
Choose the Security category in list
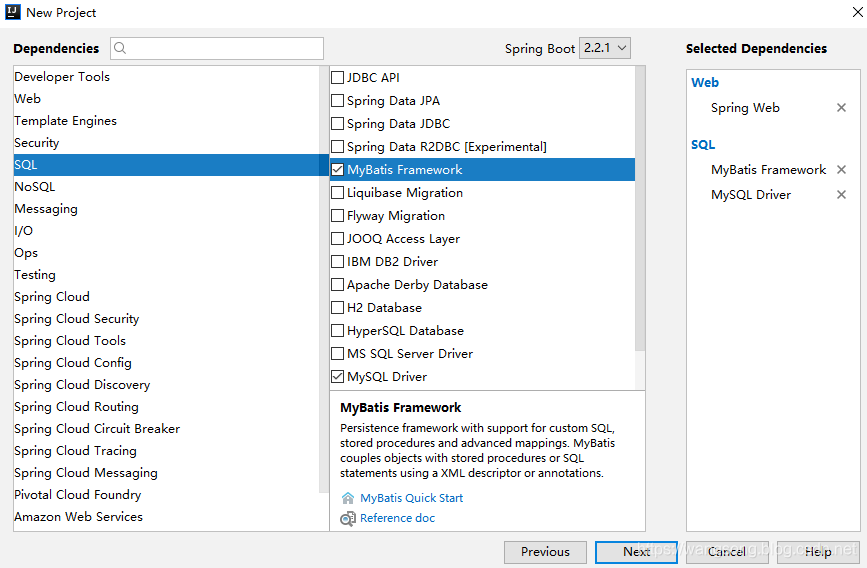[37, 143]
